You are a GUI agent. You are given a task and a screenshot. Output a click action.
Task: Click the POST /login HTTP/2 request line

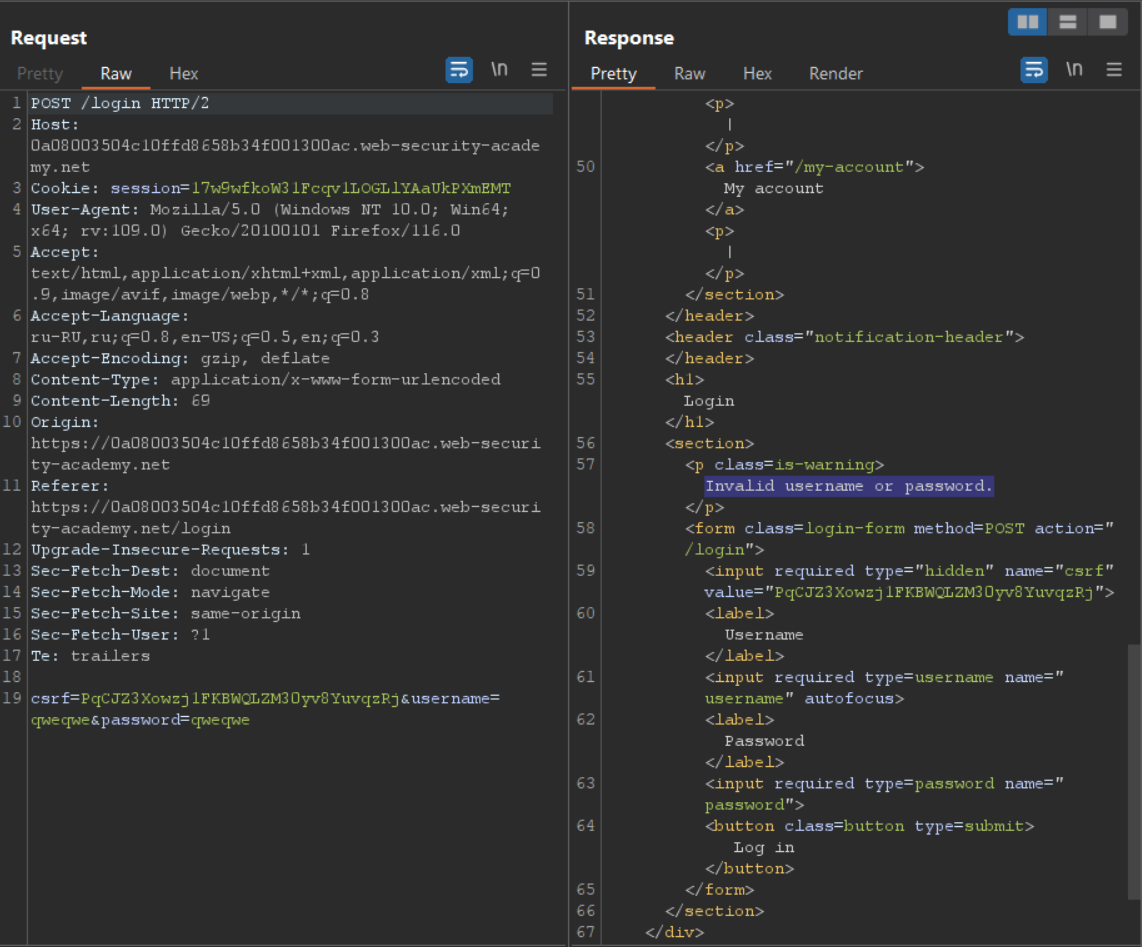[120, 103]
